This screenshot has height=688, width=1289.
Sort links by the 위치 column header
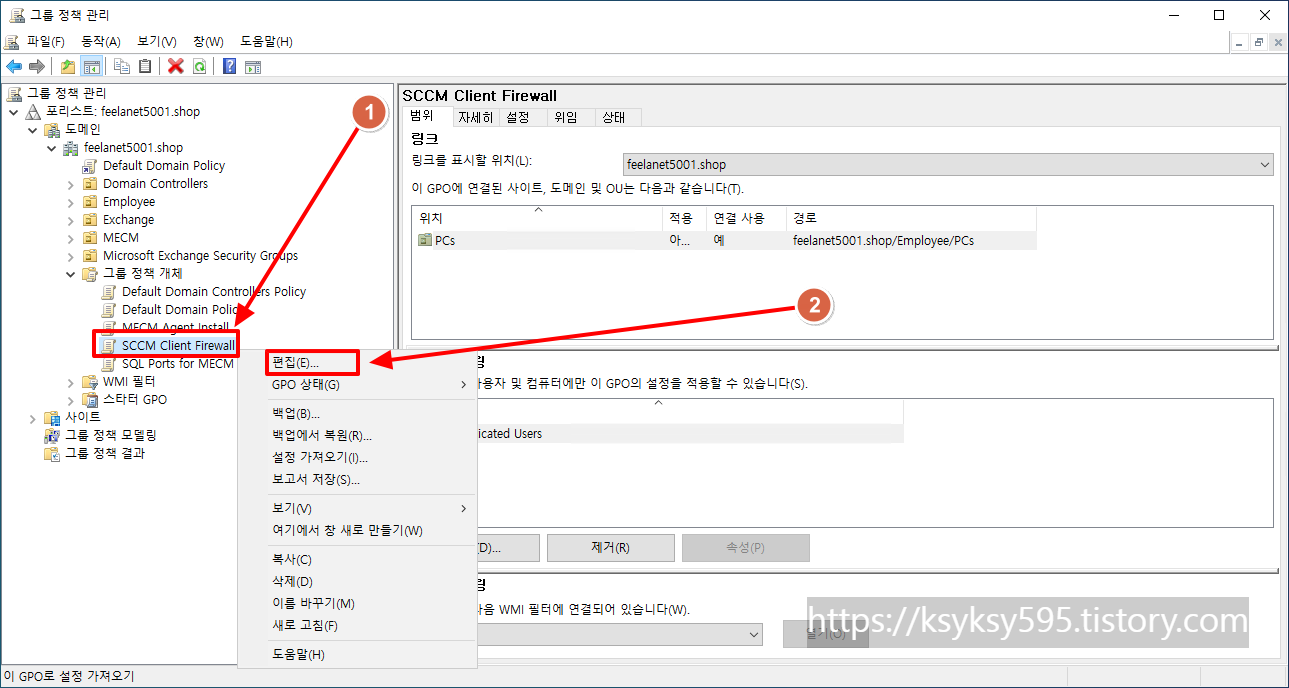537,218
